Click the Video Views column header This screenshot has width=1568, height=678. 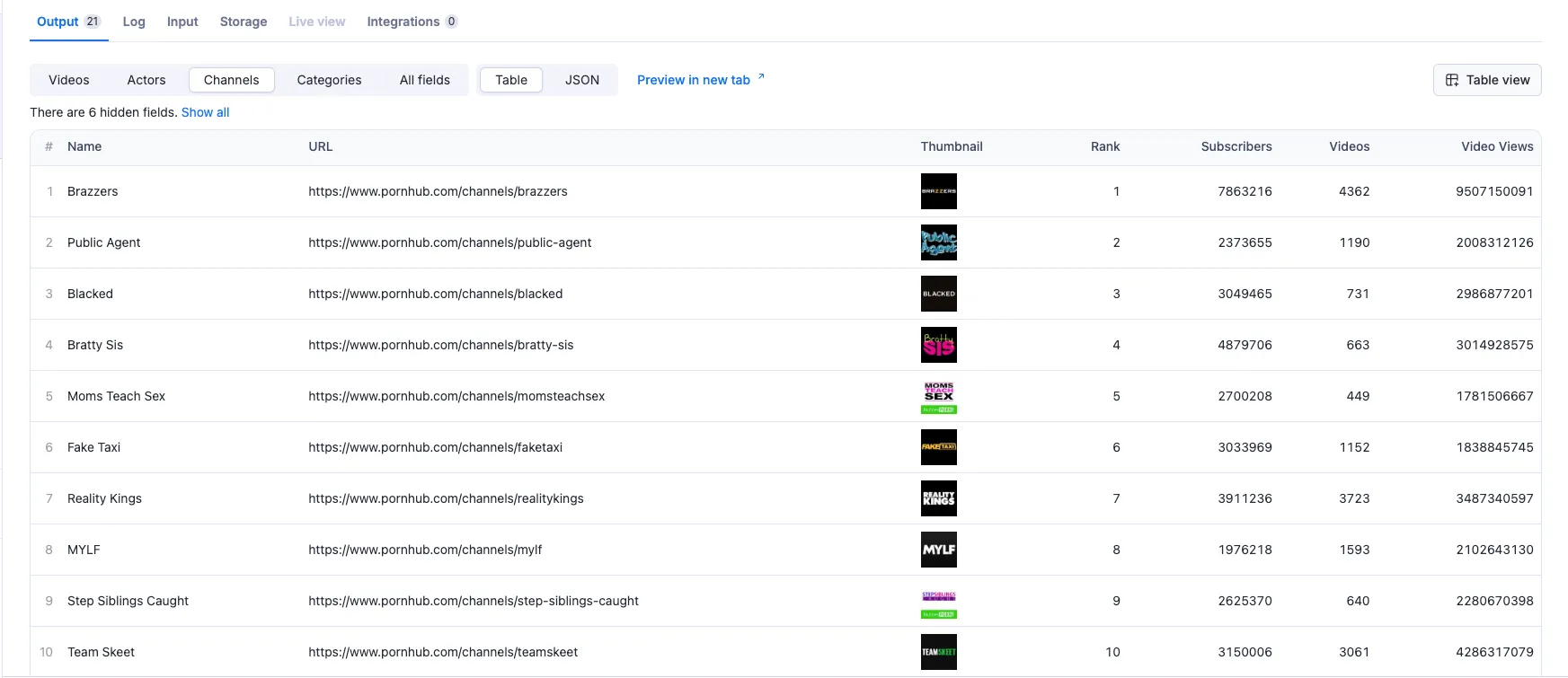coord(1497,146)
